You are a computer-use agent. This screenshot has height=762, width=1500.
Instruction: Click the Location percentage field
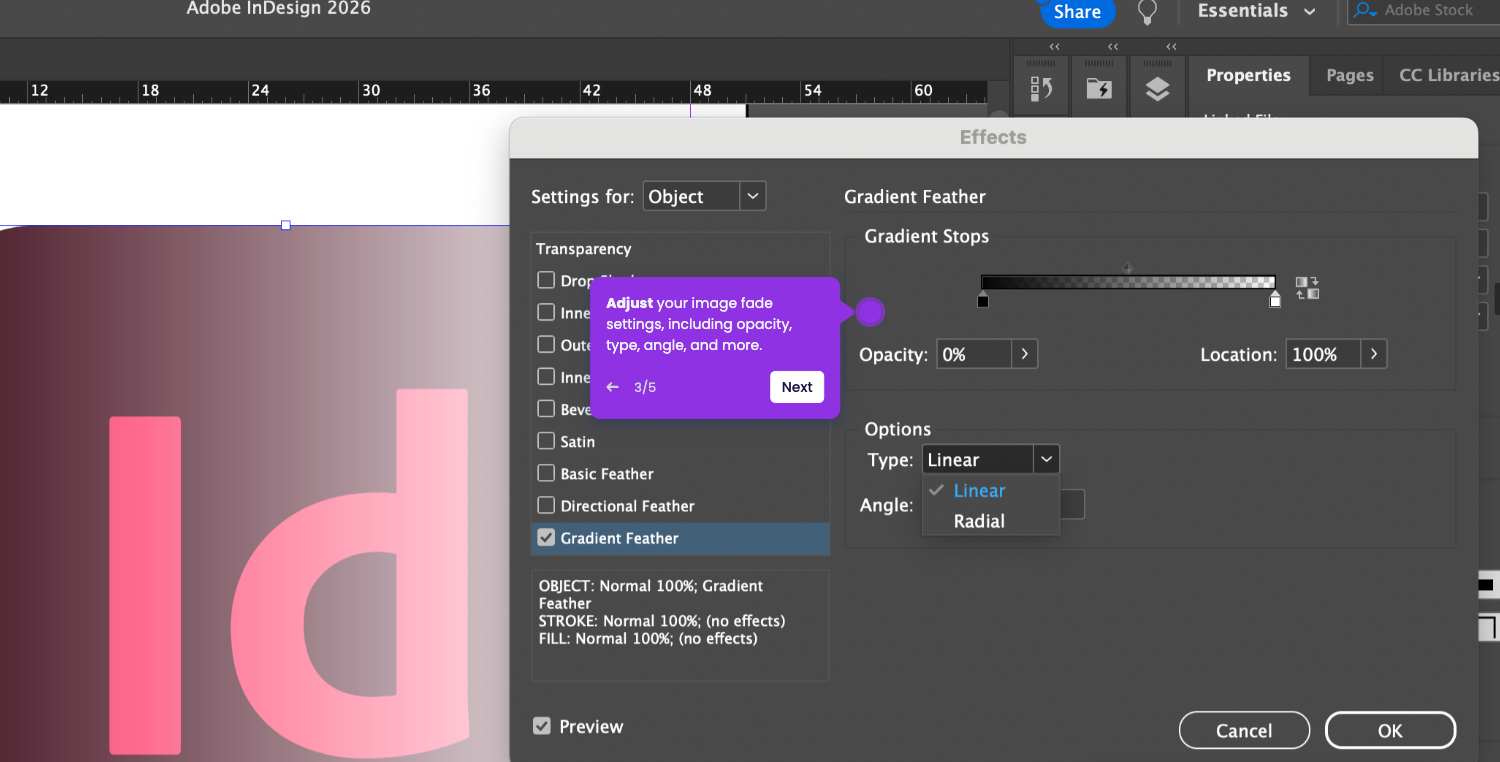coord(1323,354)
